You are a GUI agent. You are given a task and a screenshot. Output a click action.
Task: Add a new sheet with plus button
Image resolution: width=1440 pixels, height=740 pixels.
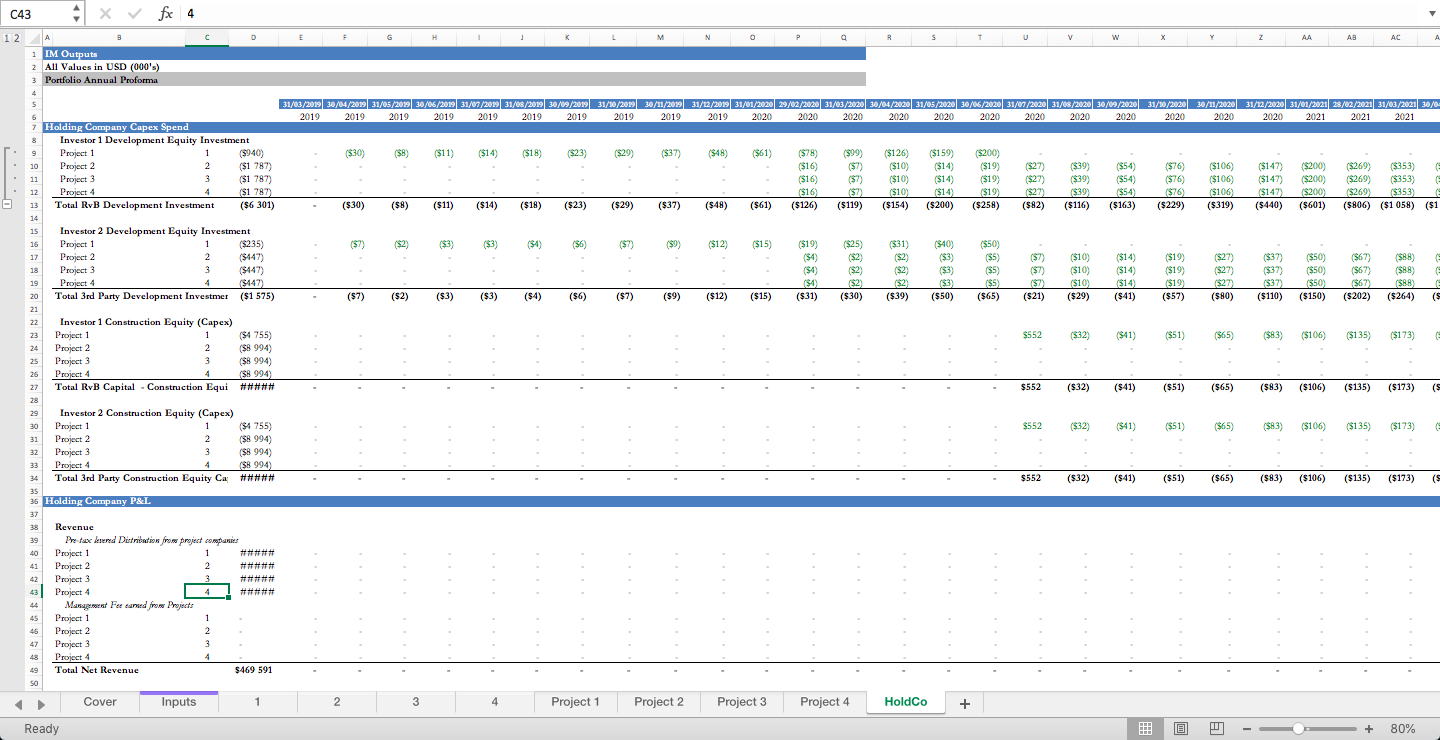point(964,703)
